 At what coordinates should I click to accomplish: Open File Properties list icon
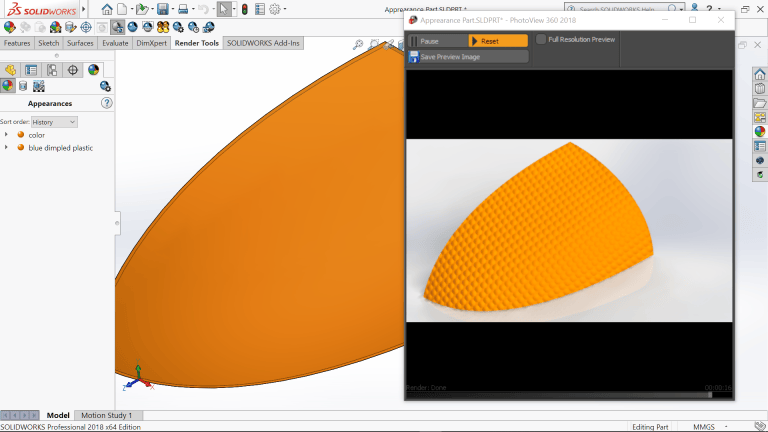point(260,9)
